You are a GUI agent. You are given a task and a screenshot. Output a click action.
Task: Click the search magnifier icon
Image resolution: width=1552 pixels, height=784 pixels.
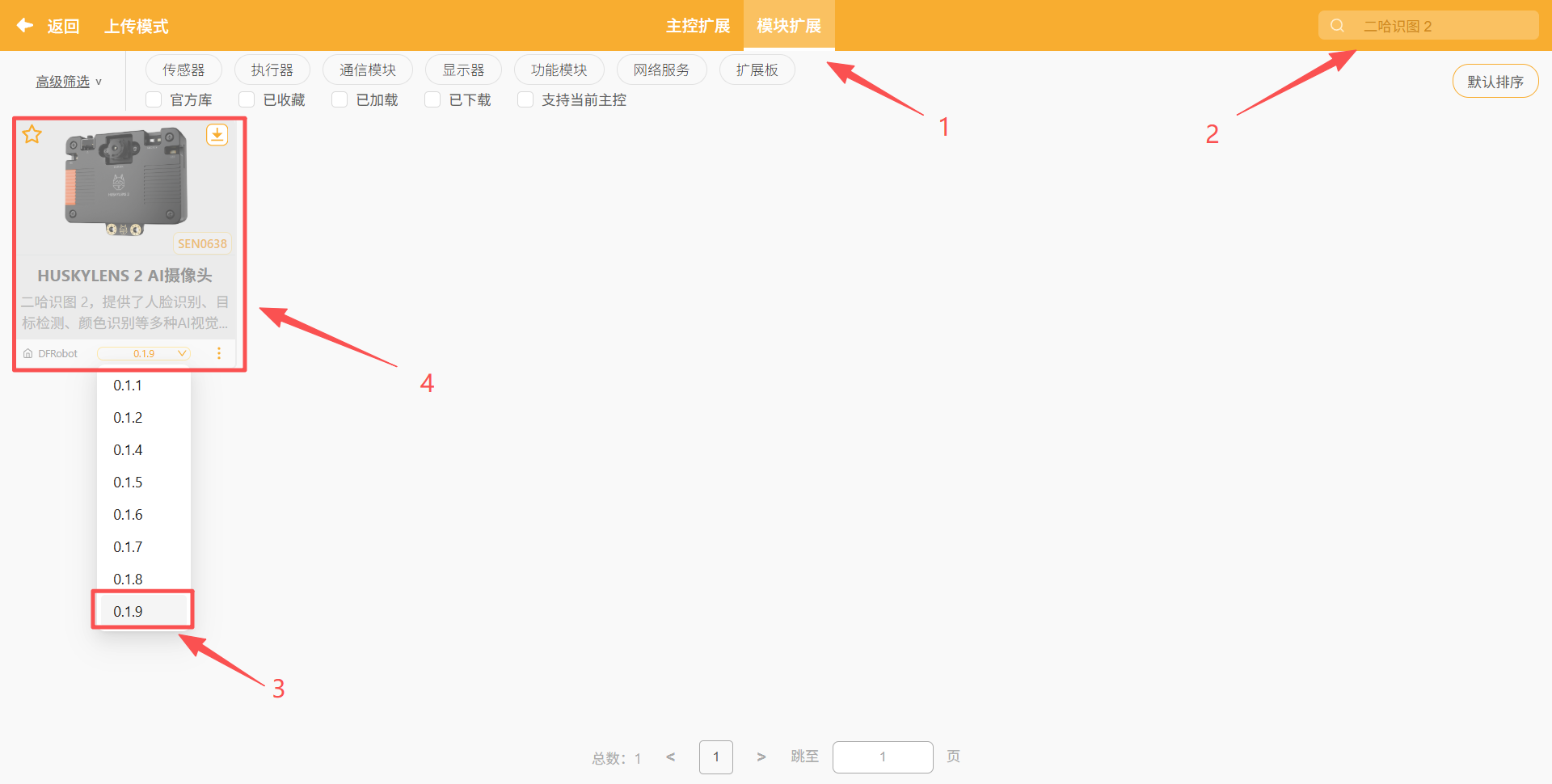coord(1337,25)
